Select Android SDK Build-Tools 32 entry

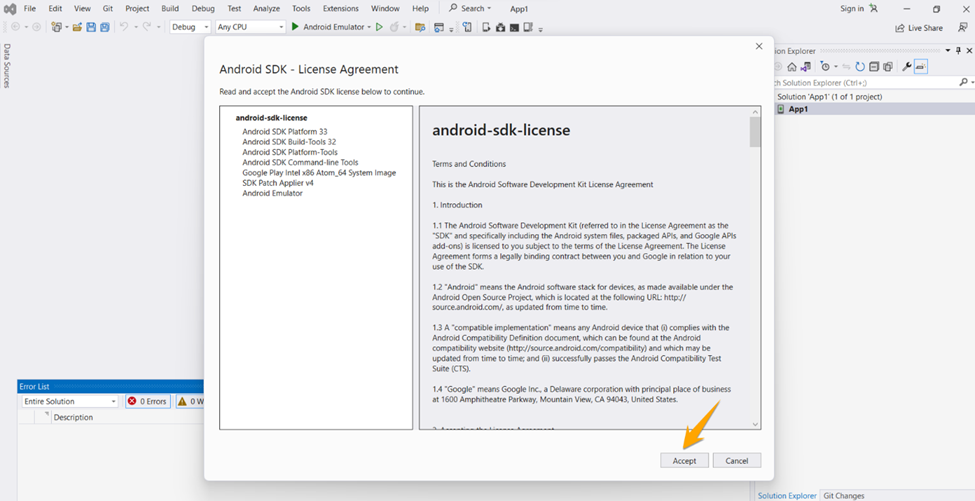click(x=289, y=142)
